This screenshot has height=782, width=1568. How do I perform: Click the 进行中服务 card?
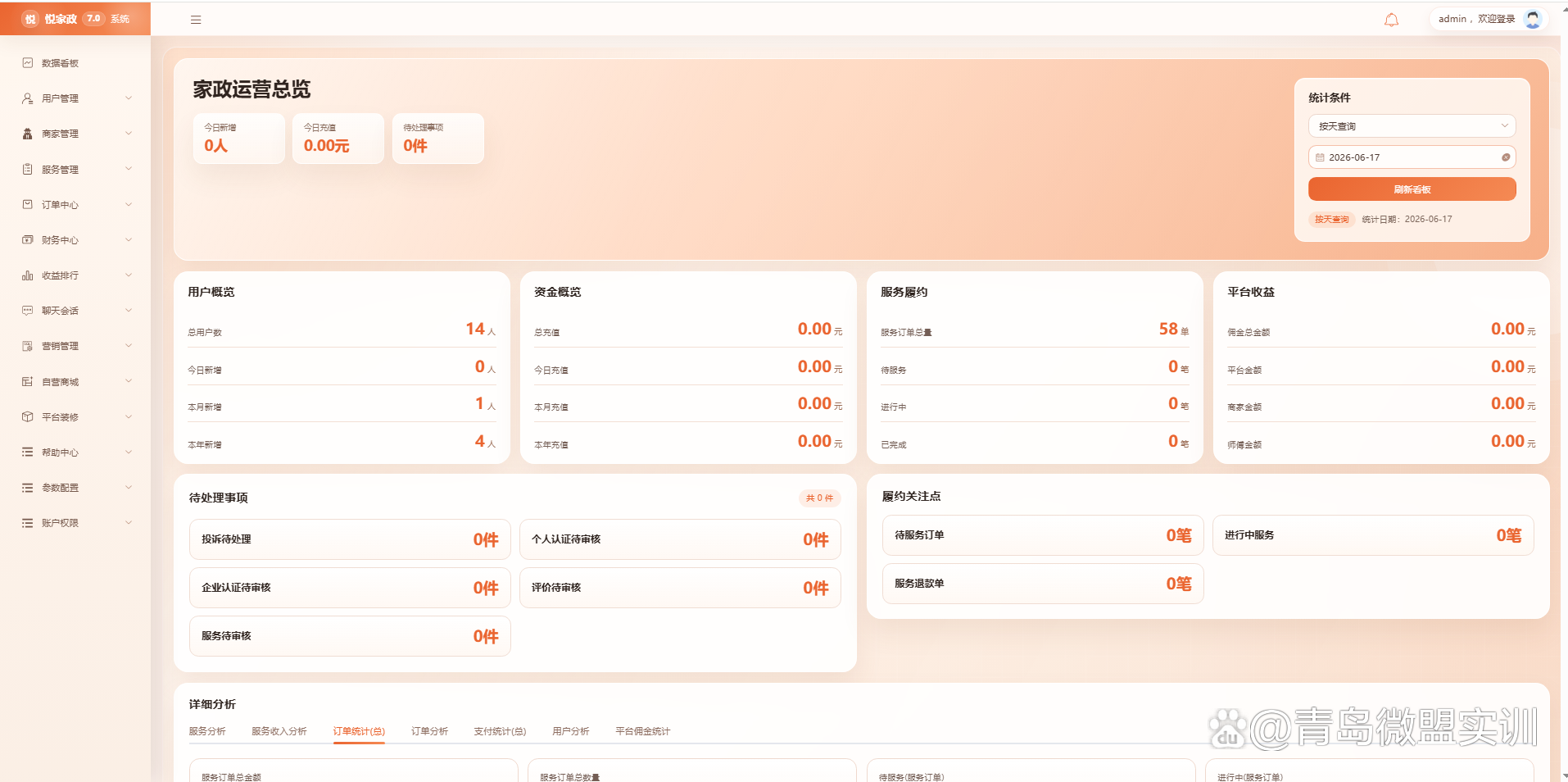1373,535
